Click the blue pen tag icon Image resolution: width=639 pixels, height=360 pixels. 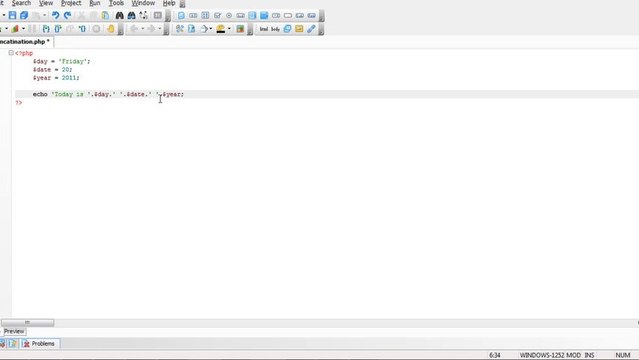coord(311,29)
